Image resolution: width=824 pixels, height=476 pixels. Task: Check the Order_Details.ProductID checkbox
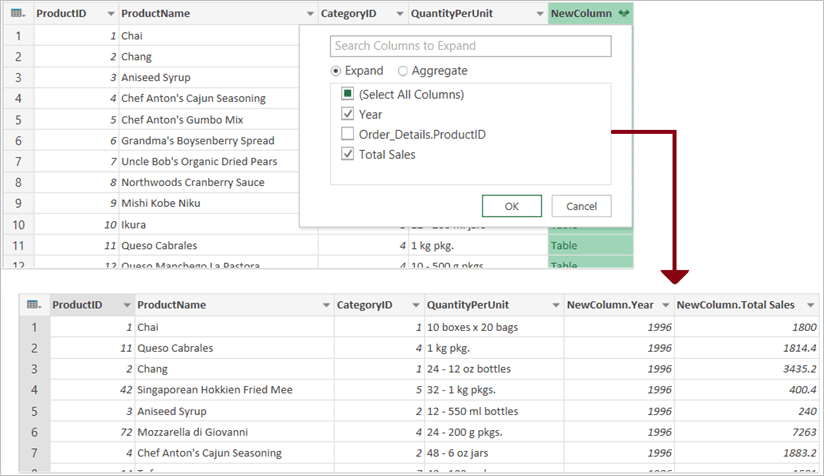click(346, 134)
